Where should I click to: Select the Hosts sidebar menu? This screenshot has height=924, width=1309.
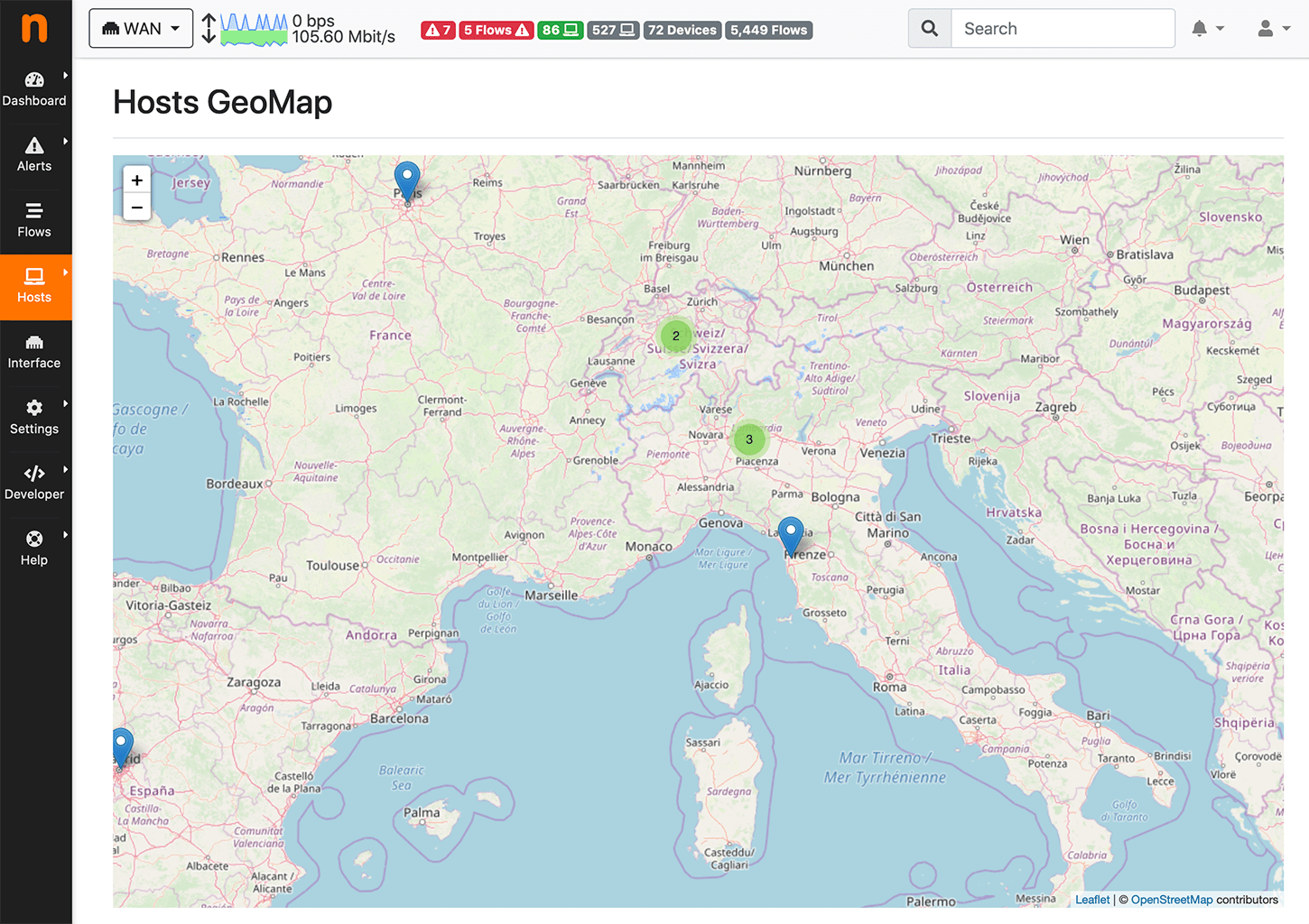point(34,287)
